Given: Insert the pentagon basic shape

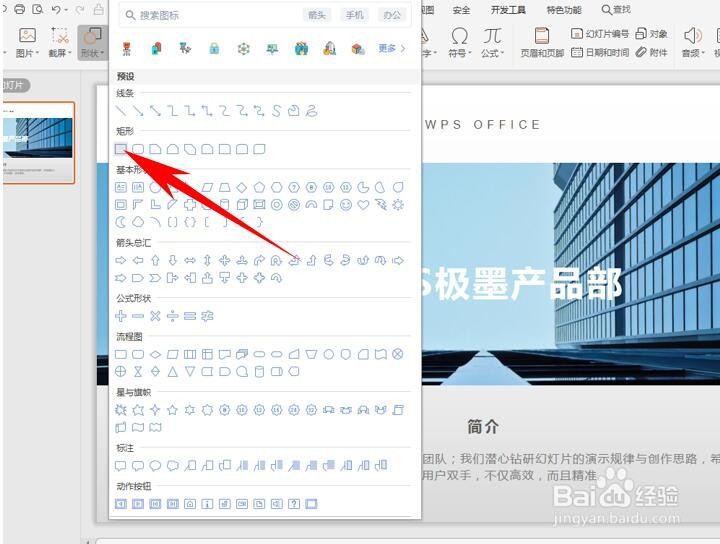Looking at the screenshot, I should [x=259, y=187].
